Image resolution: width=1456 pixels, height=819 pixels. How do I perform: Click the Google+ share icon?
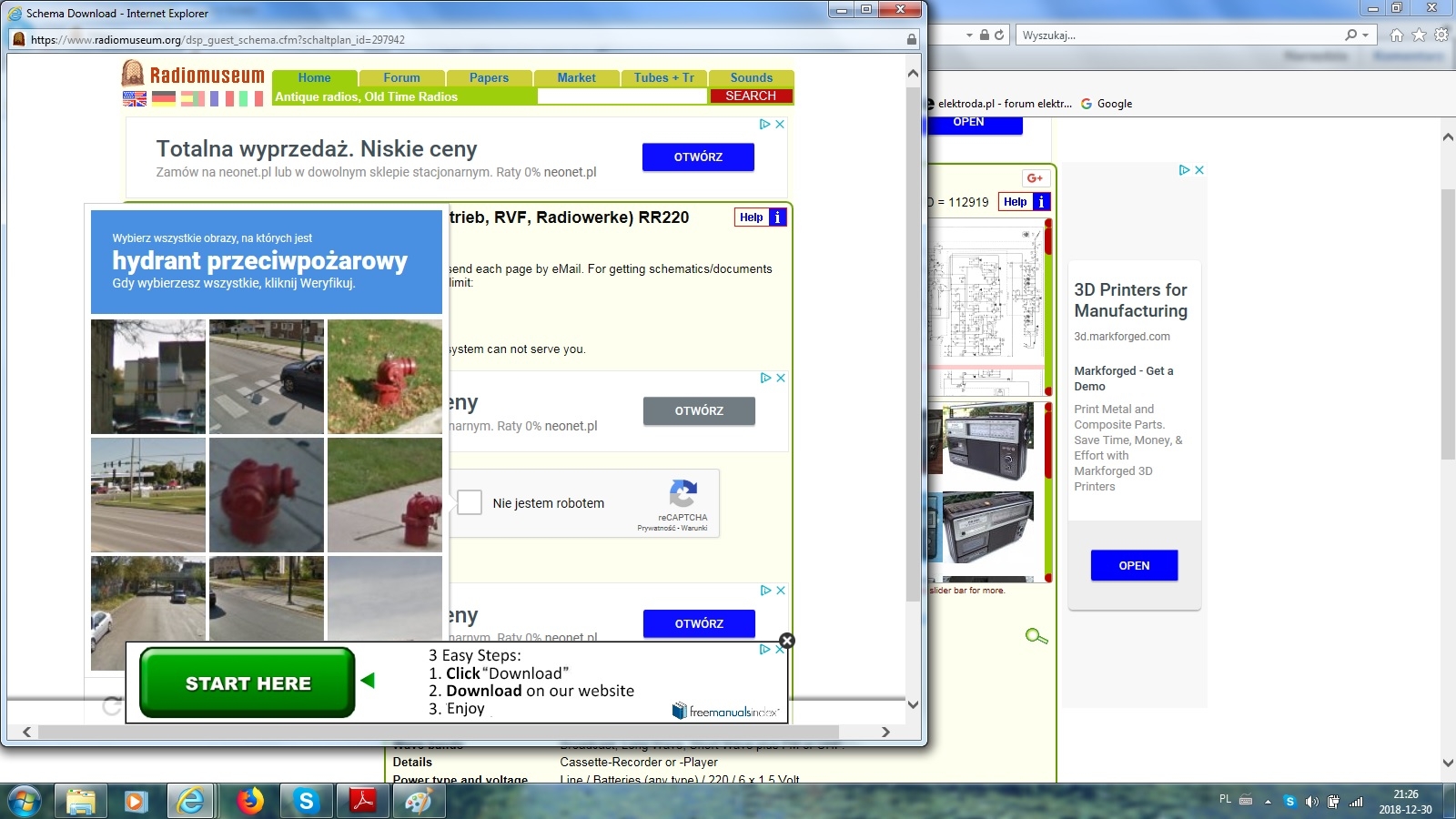point(1035,178)
